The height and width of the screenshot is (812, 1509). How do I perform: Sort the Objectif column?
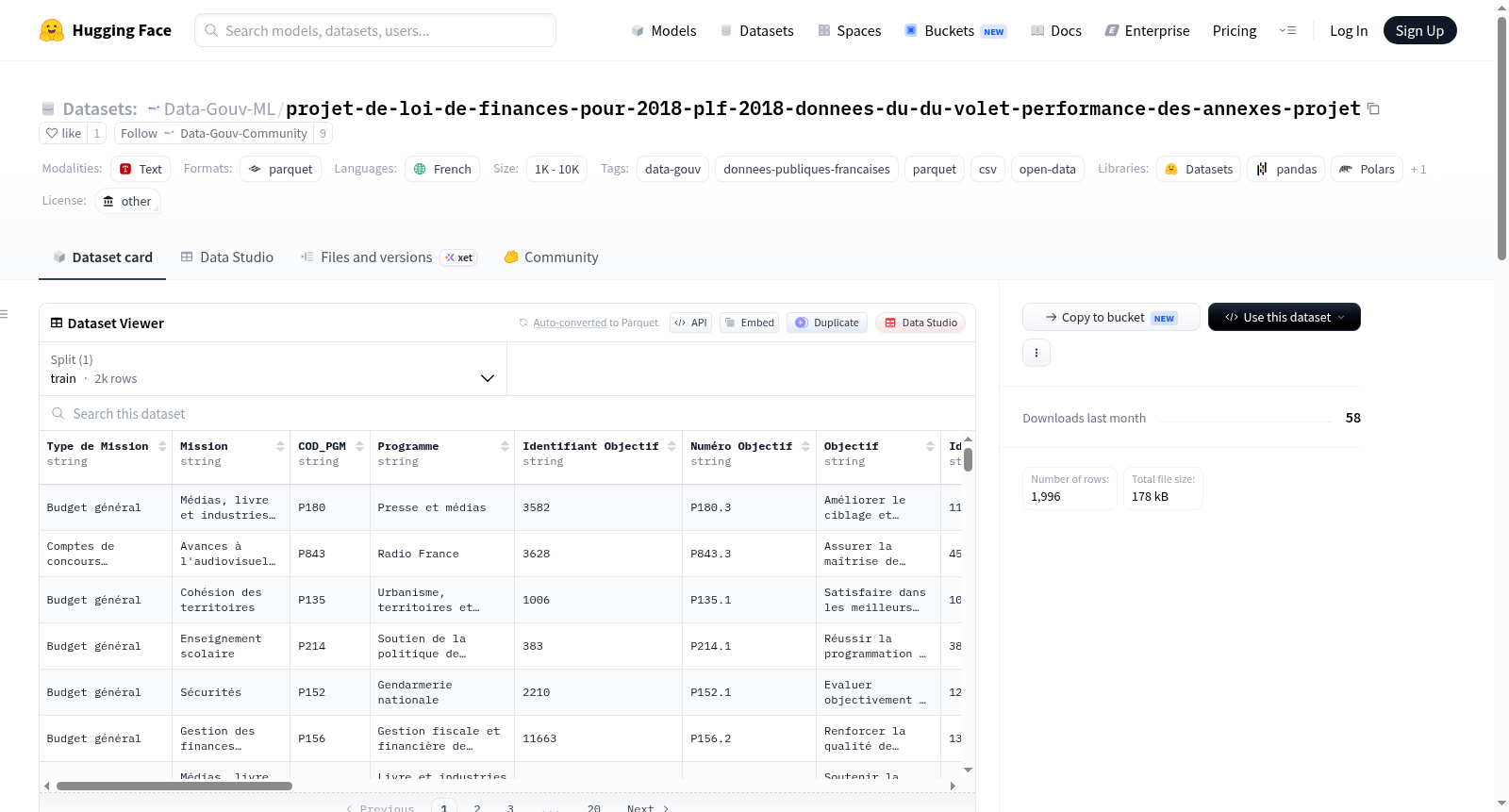tap(930, 446)
